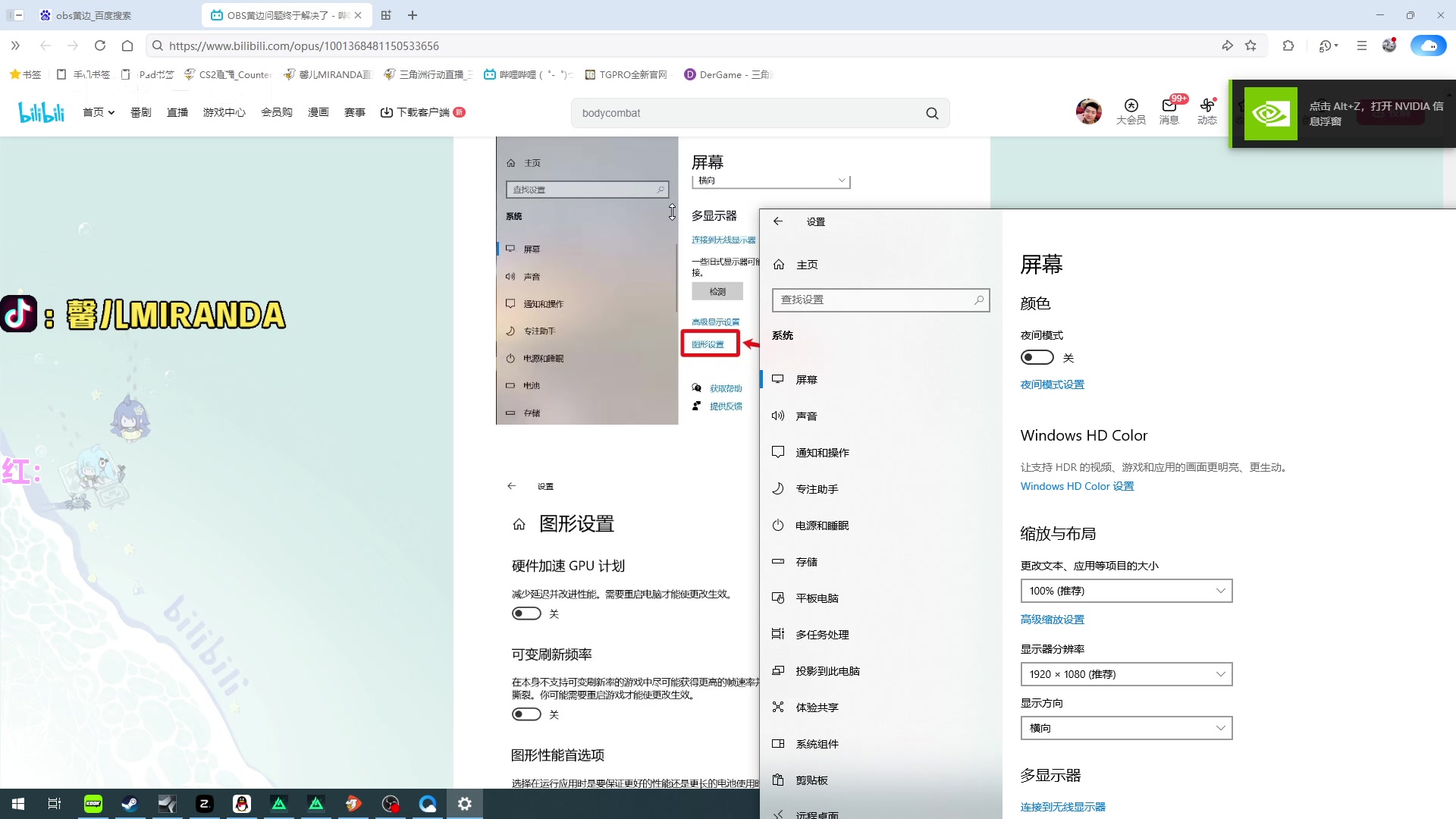Click the browser address bar URL
This screenshot has width=1456, height=819.
click(304, 45)
